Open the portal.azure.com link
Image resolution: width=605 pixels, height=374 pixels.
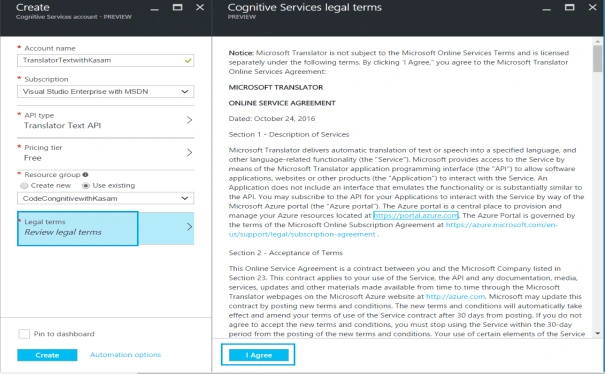[416, 215]
